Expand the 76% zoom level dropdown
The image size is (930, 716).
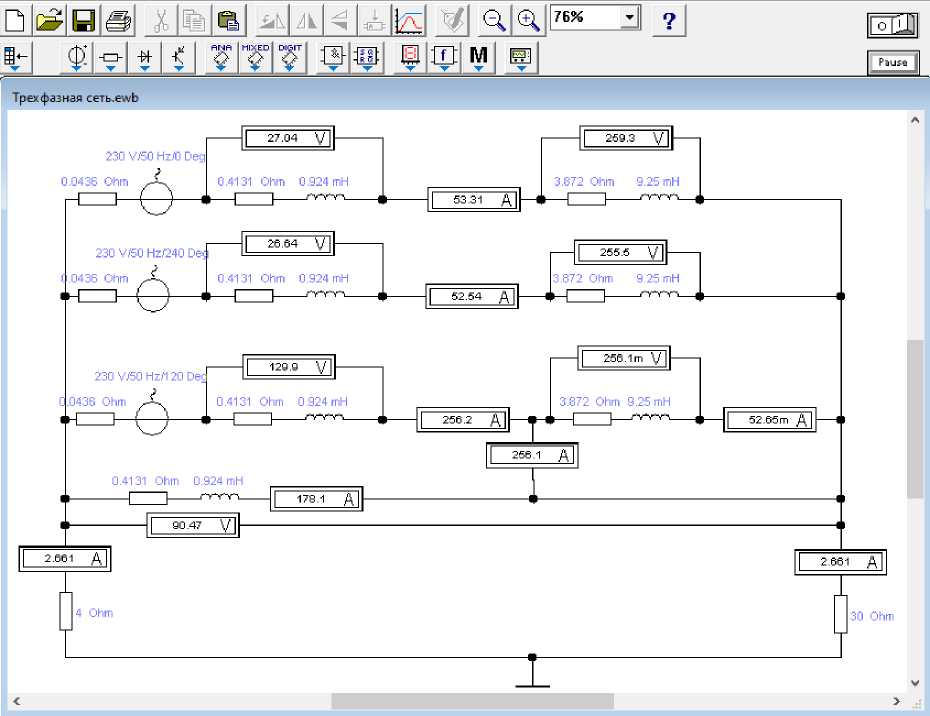(x=628, y=18)
